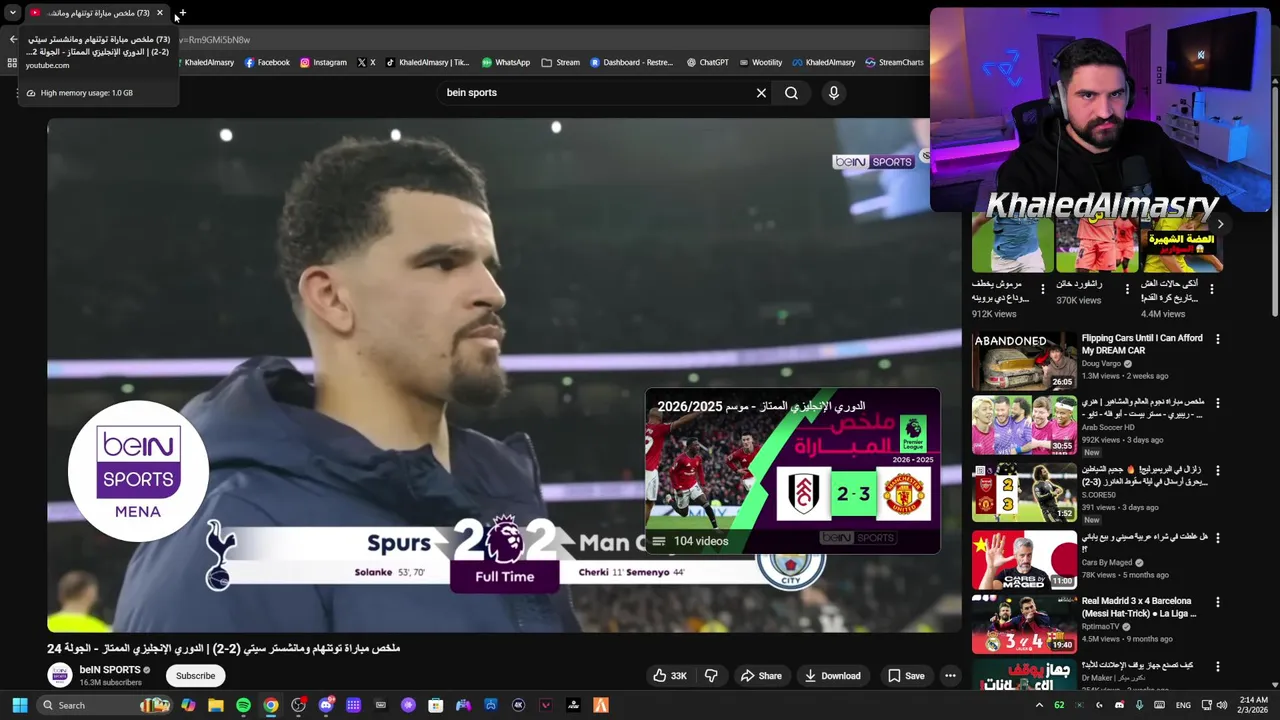1280x720 pixels.
Task: Dislike the video
Action: point(711,676)
